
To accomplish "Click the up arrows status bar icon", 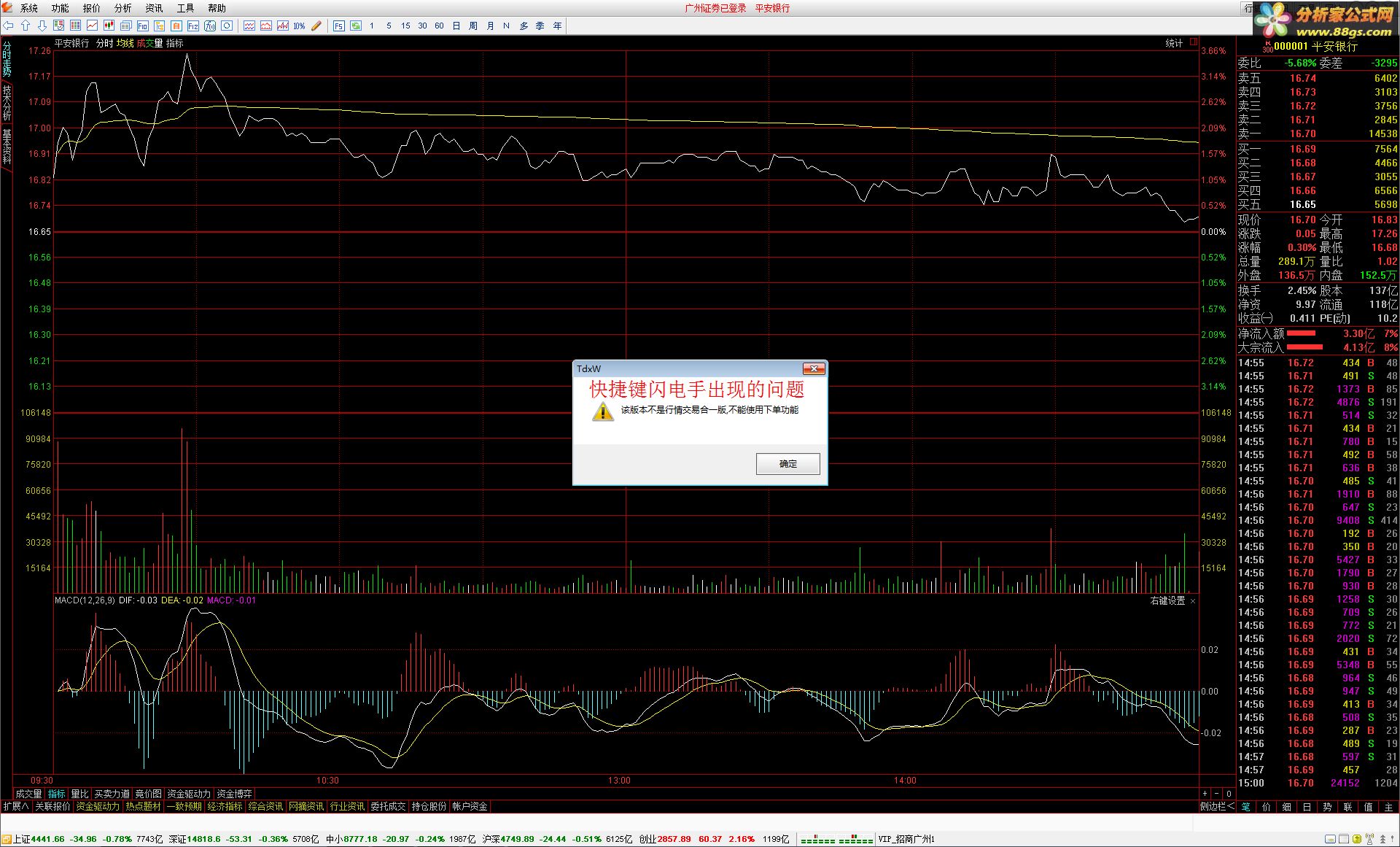I will point(1383,840).
